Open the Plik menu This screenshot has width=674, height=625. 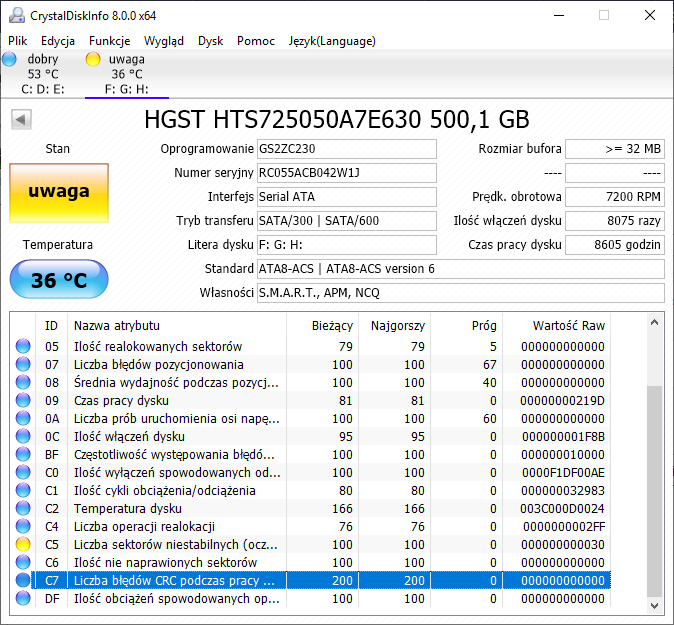point(18,41)
